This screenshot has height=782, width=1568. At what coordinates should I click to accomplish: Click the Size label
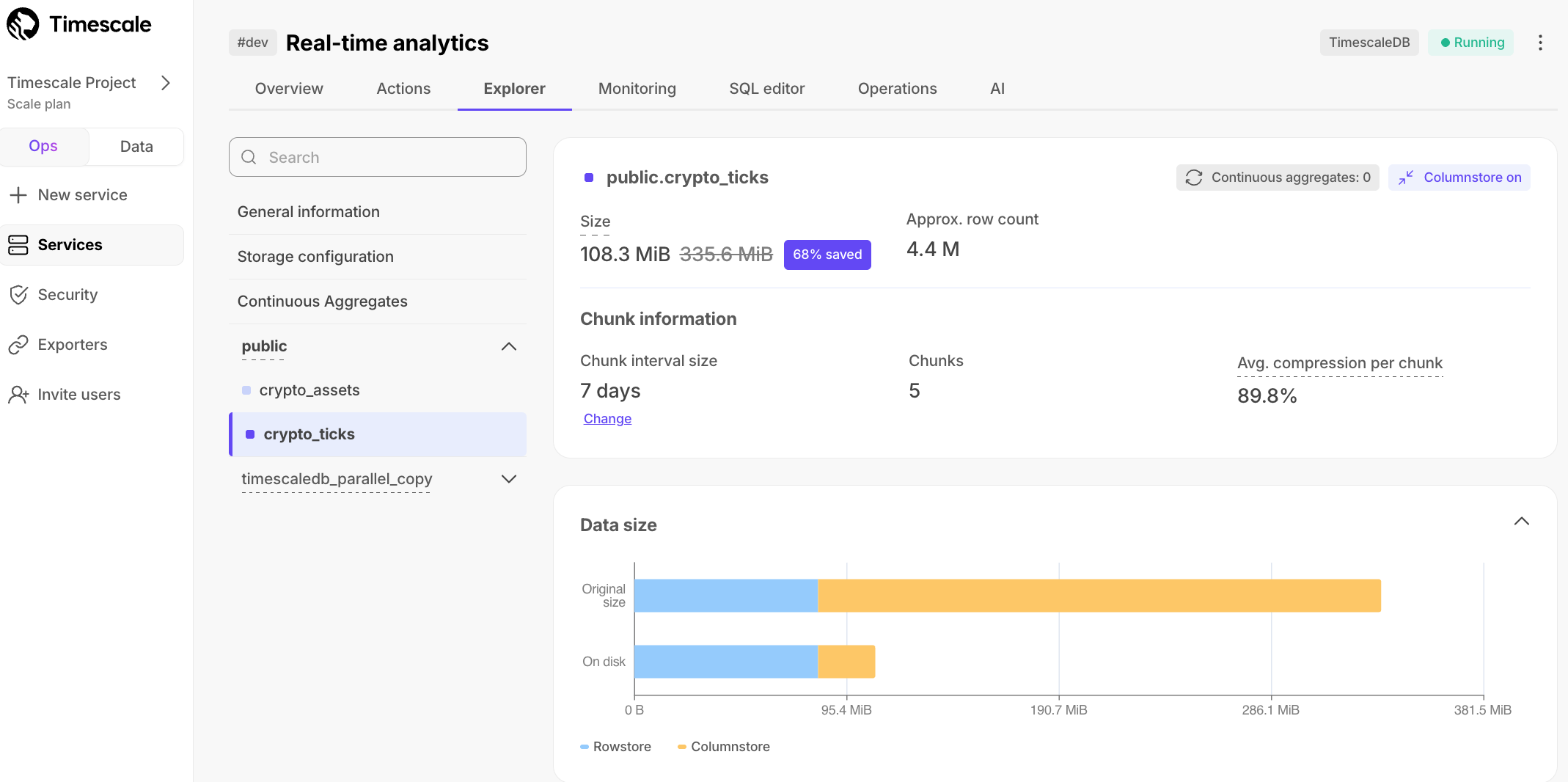click(596, 222)
